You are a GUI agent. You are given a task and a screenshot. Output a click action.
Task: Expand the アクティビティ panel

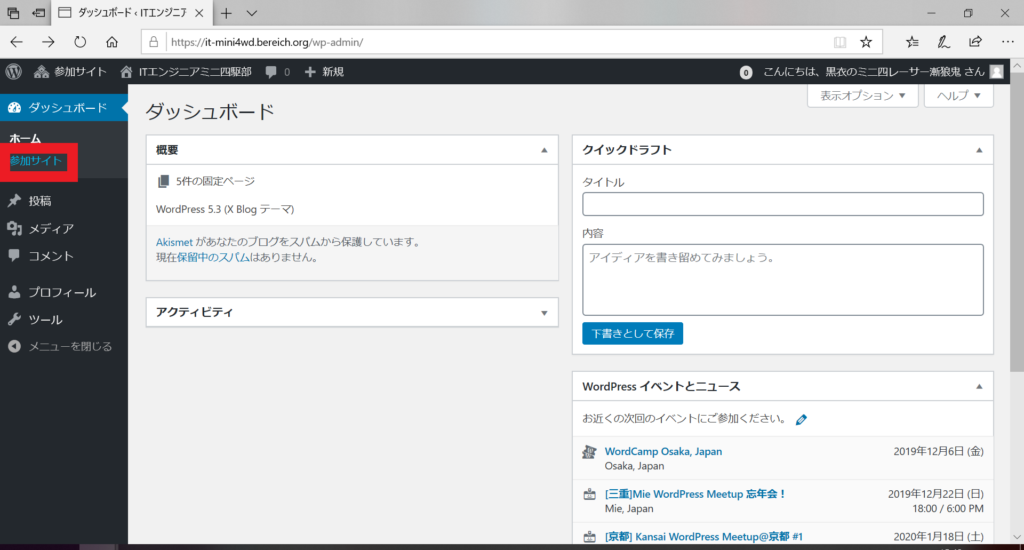[544, 313]
